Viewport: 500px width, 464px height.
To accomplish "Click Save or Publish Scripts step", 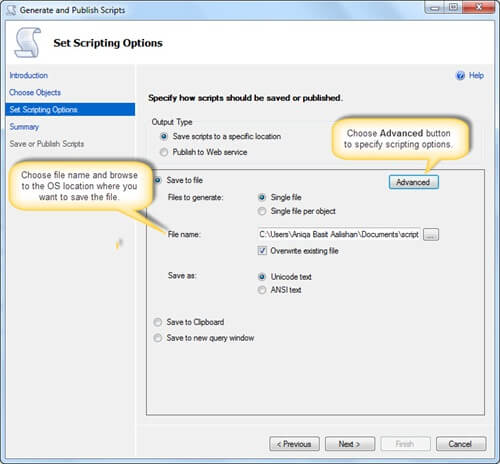I will pyautogui.click(x=47, y=144).
